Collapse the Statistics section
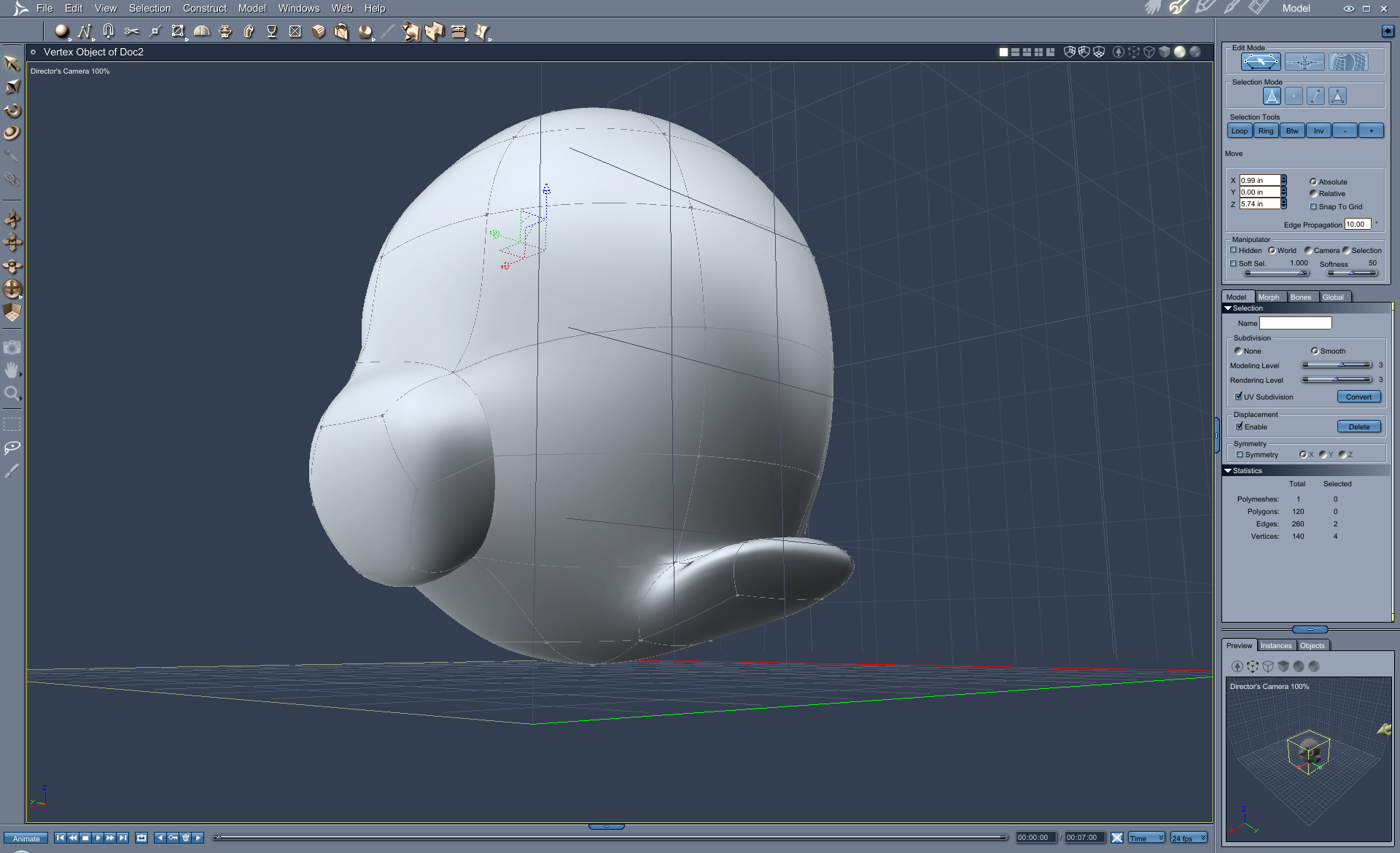The height and width of the screenshot is (853, 1400). click(x=1228, y=471)
